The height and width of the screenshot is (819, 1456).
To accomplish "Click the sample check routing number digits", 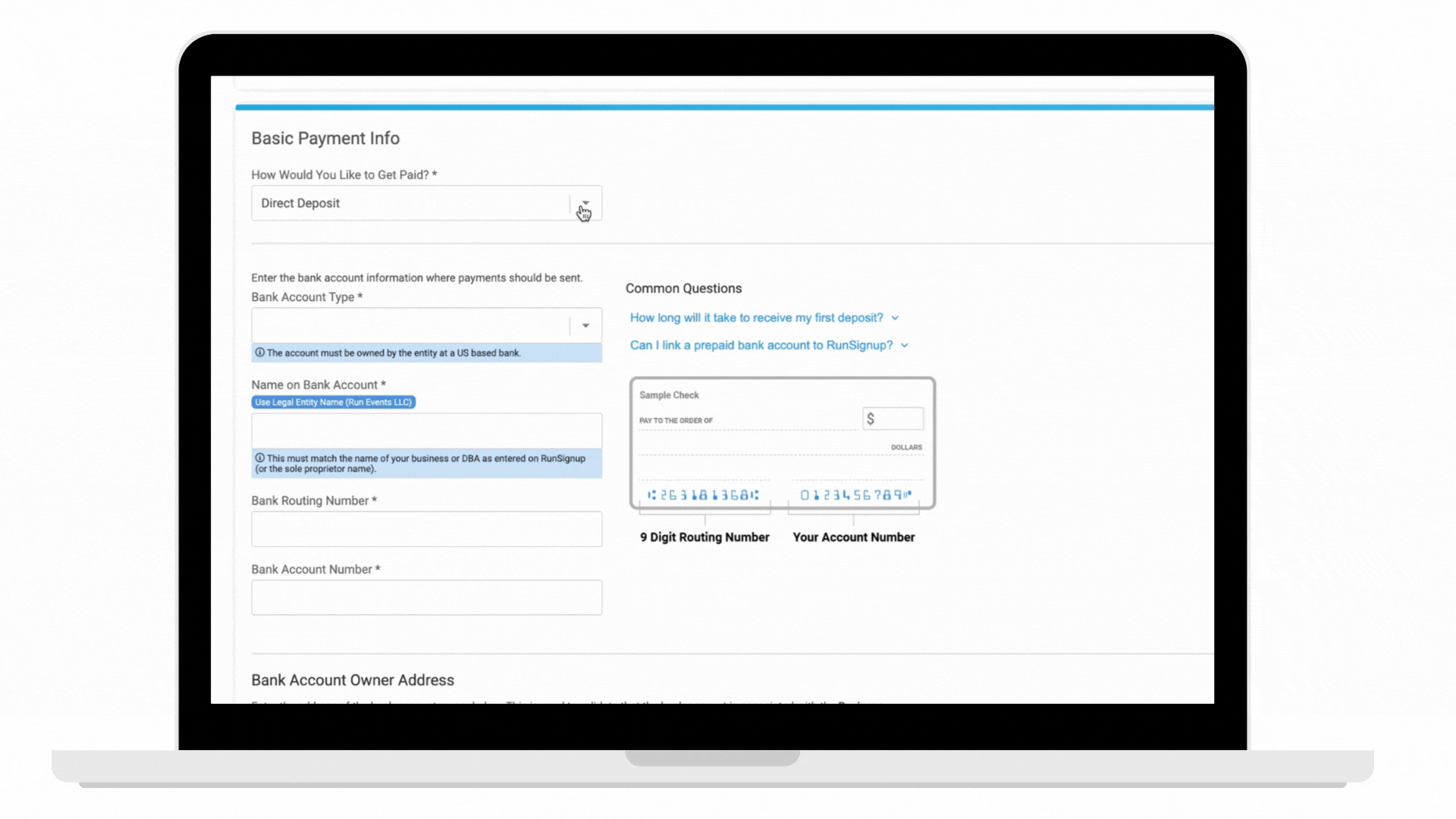I will pyautogui.click(x=703, y=495).
